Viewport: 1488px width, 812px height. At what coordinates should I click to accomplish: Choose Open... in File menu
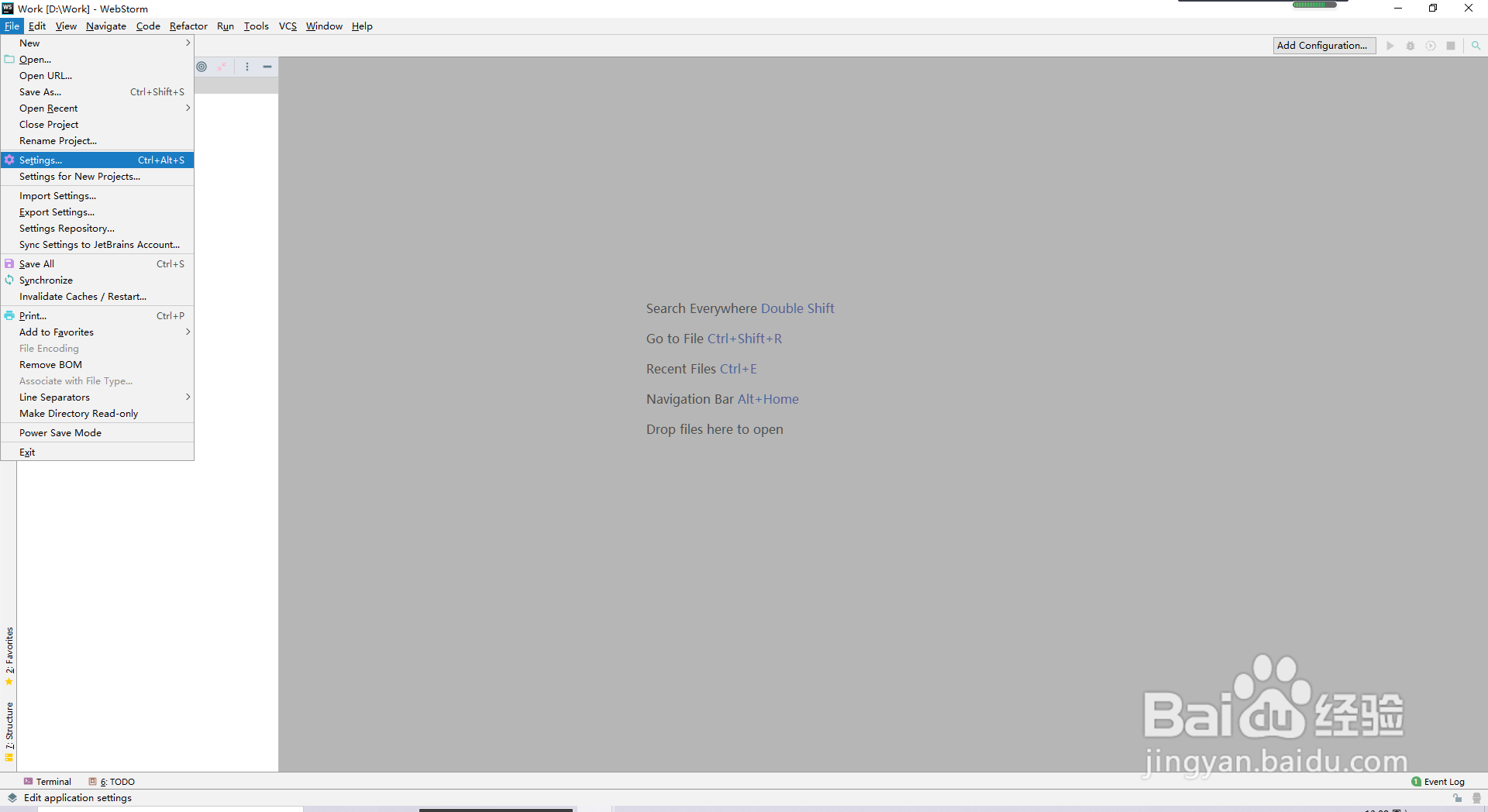click(x=97, y=60)
